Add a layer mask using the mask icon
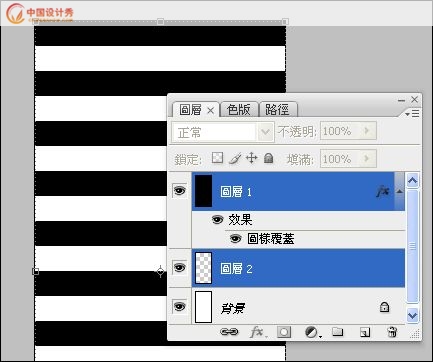The height and width of the screenshot is (362, 433). (284, 332)
